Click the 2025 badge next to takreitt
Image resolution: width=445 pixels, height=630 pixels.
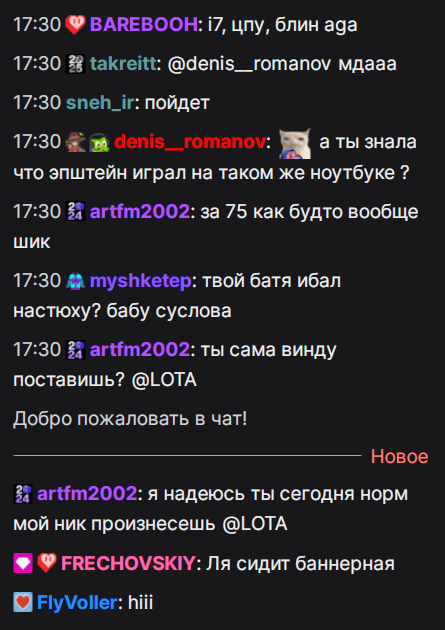pyautogui.click(x=76, y=64)
